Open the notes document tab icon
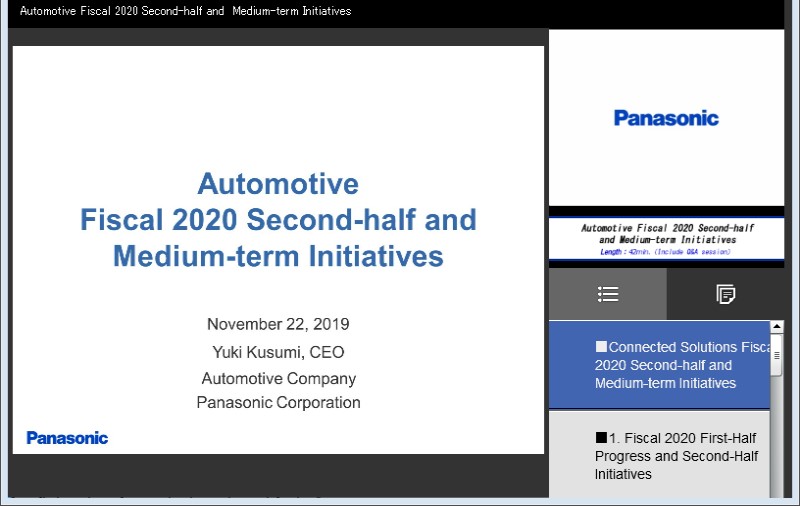This screenshot has height=506, width=800. tap(726, 294)
